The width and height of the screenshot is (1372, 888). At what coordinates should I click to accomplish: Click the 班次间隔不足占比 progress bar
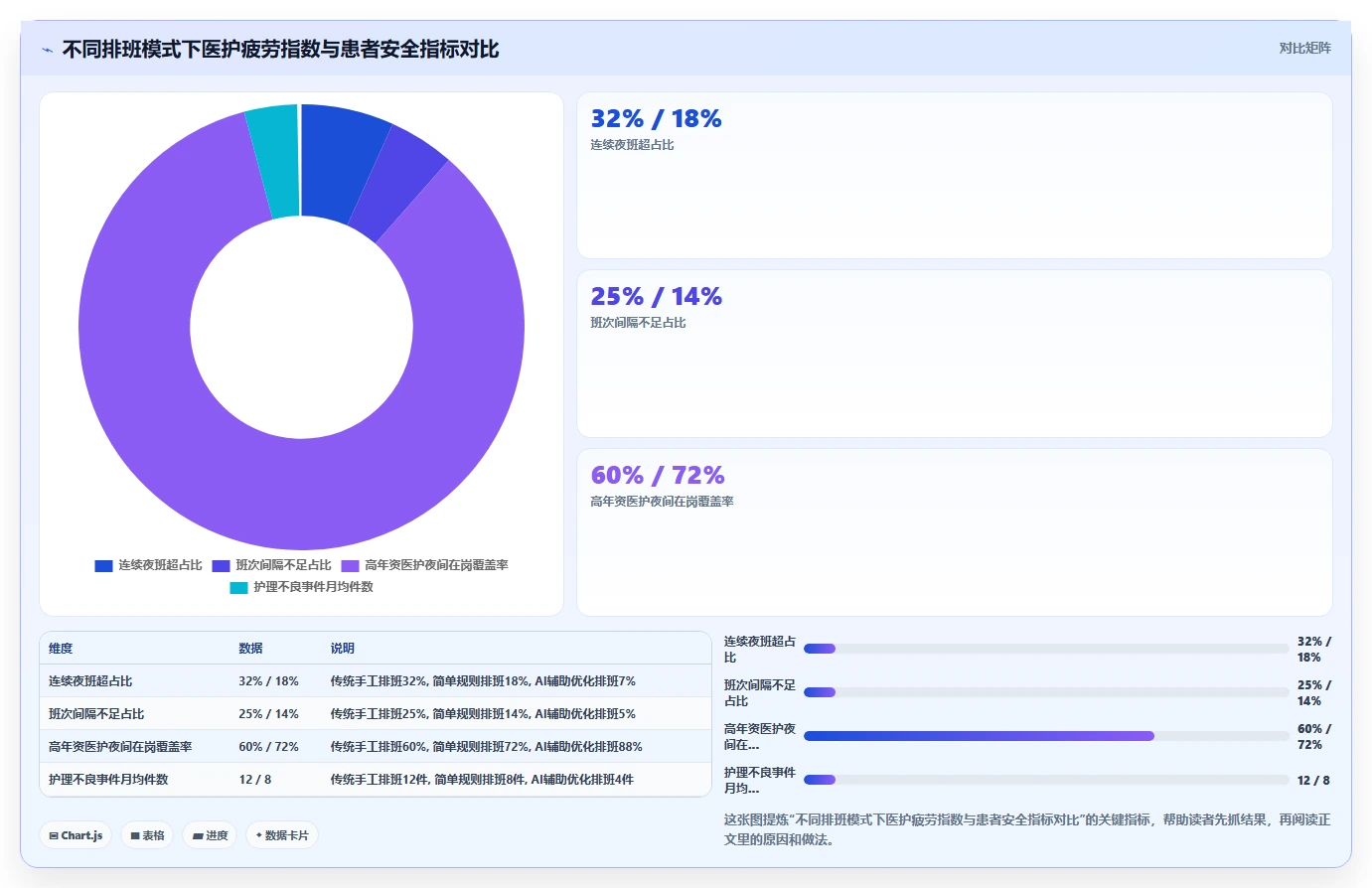coord(1046,692)
